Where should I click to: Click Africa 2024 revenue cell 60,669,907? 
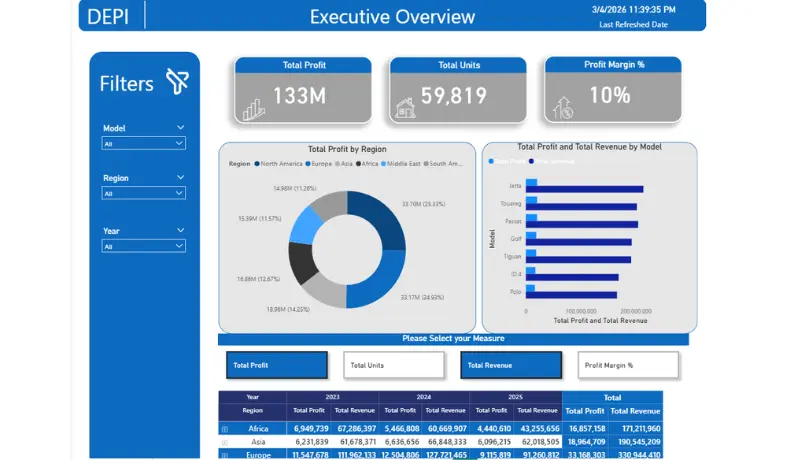coord(445,429)
